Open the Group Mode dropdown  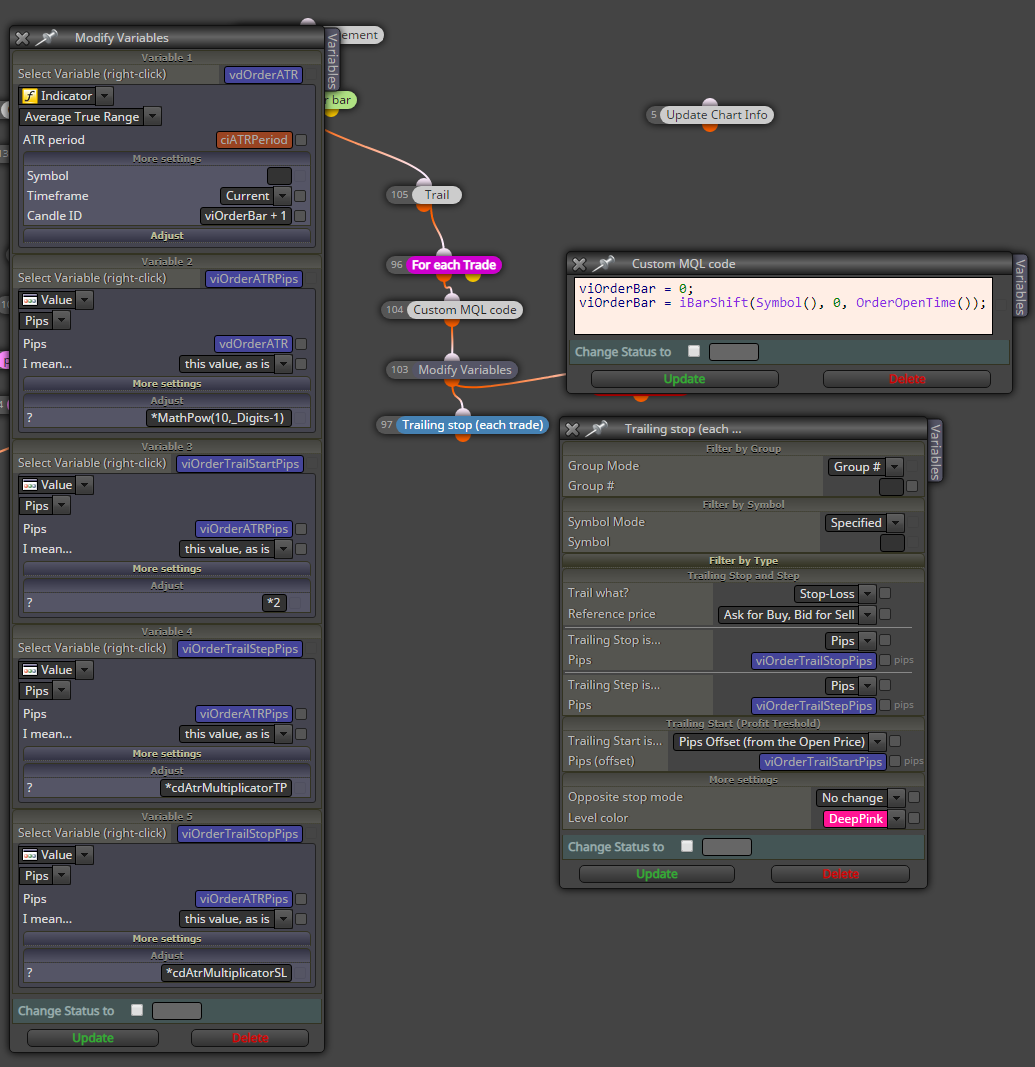(x=895, y=467)
